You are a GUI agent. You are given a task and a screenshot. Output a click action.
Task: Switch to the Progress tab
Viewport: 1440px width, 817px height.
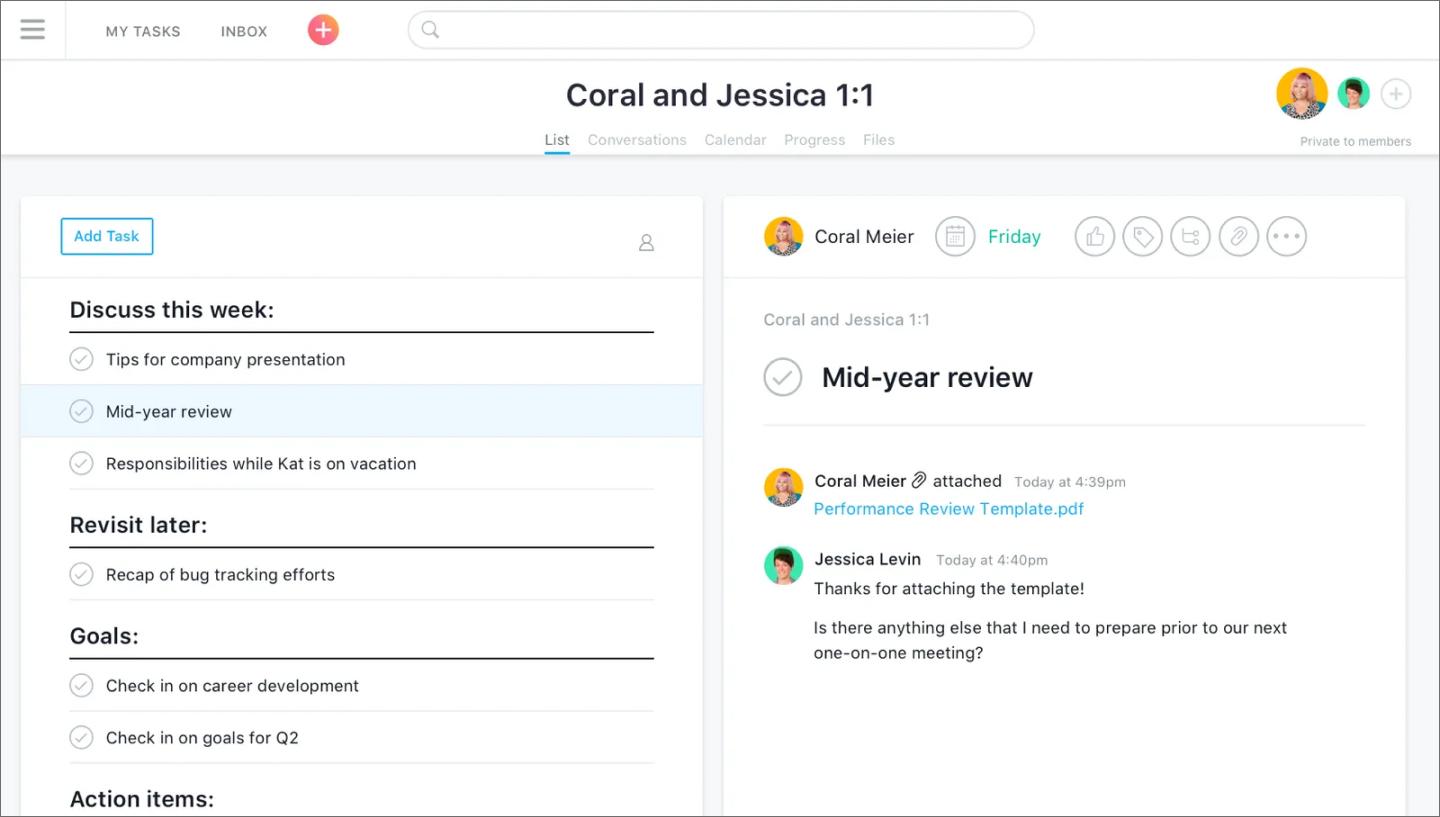(x=815, y=140)
